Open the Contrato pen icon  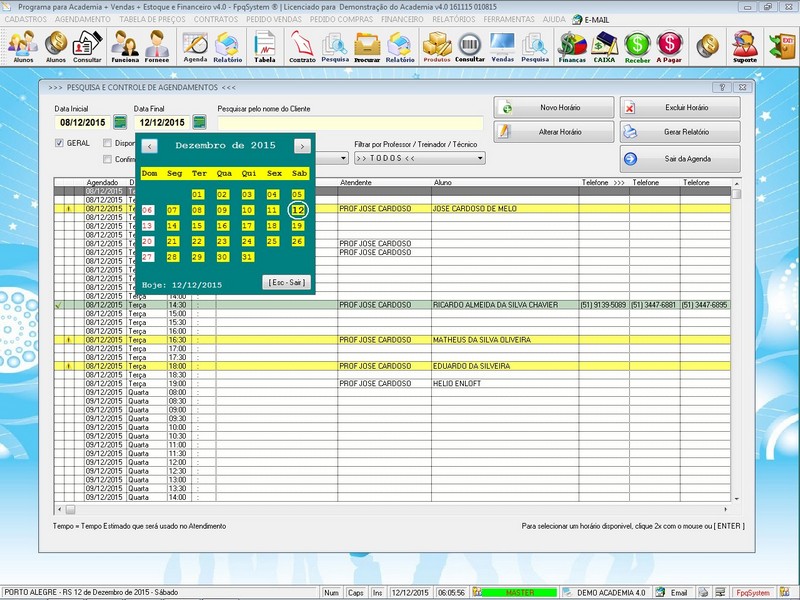pos(302,46)
